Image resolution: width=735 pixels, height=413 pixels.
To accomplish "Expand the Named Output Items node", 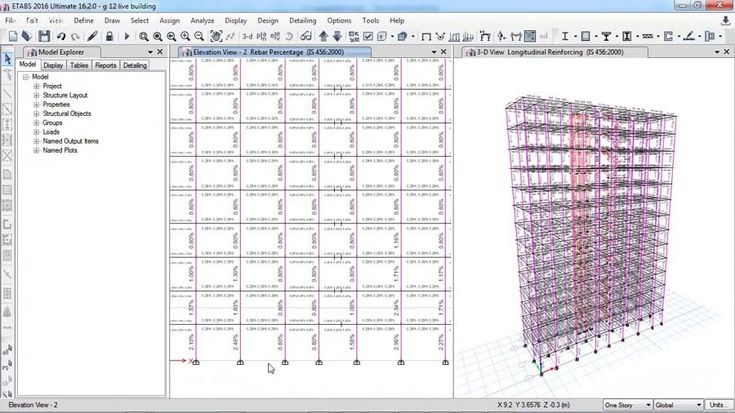I will click(36, 141).
